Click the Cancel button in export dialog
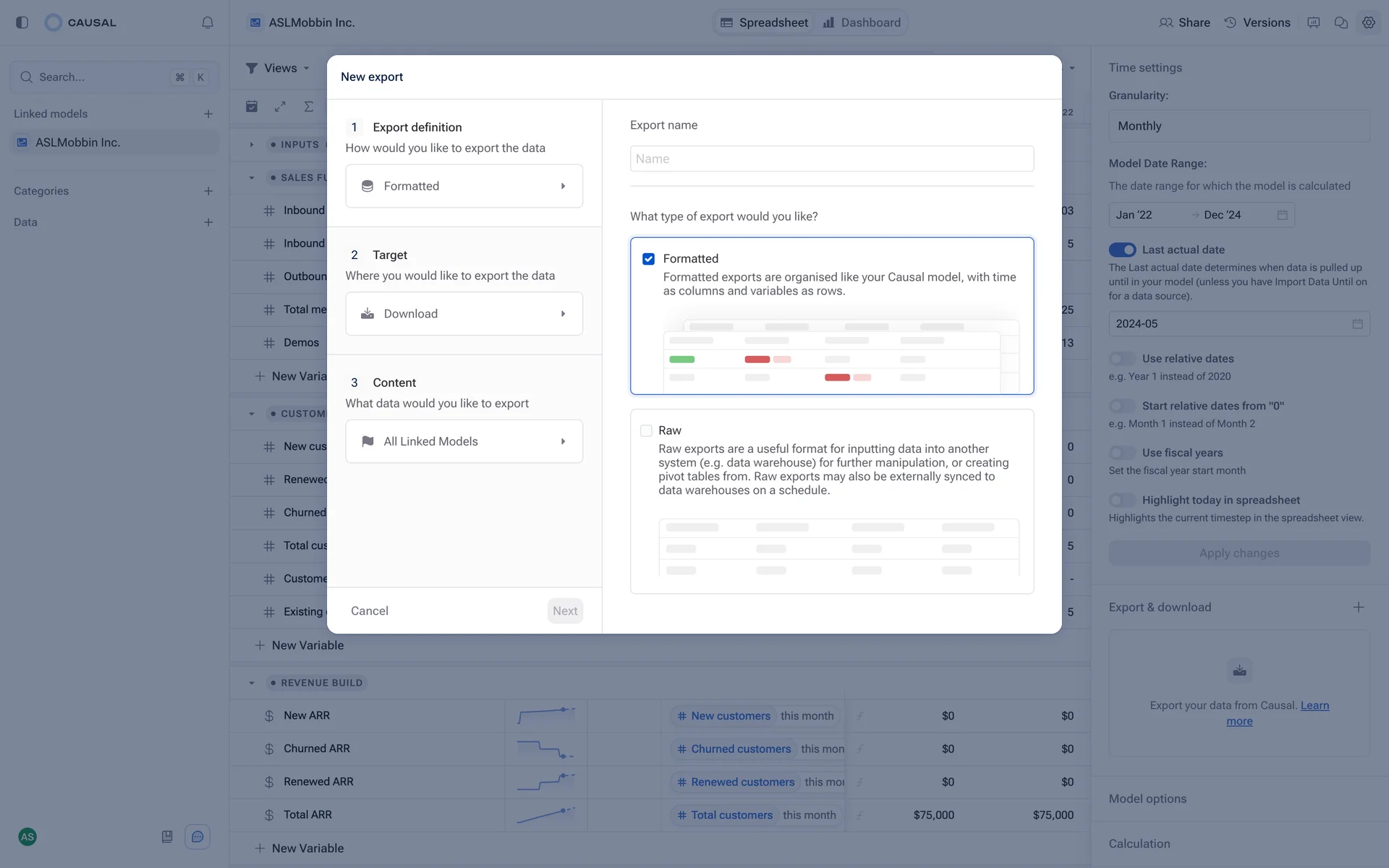Screen dimensions: 1389x868 (369, 610)
